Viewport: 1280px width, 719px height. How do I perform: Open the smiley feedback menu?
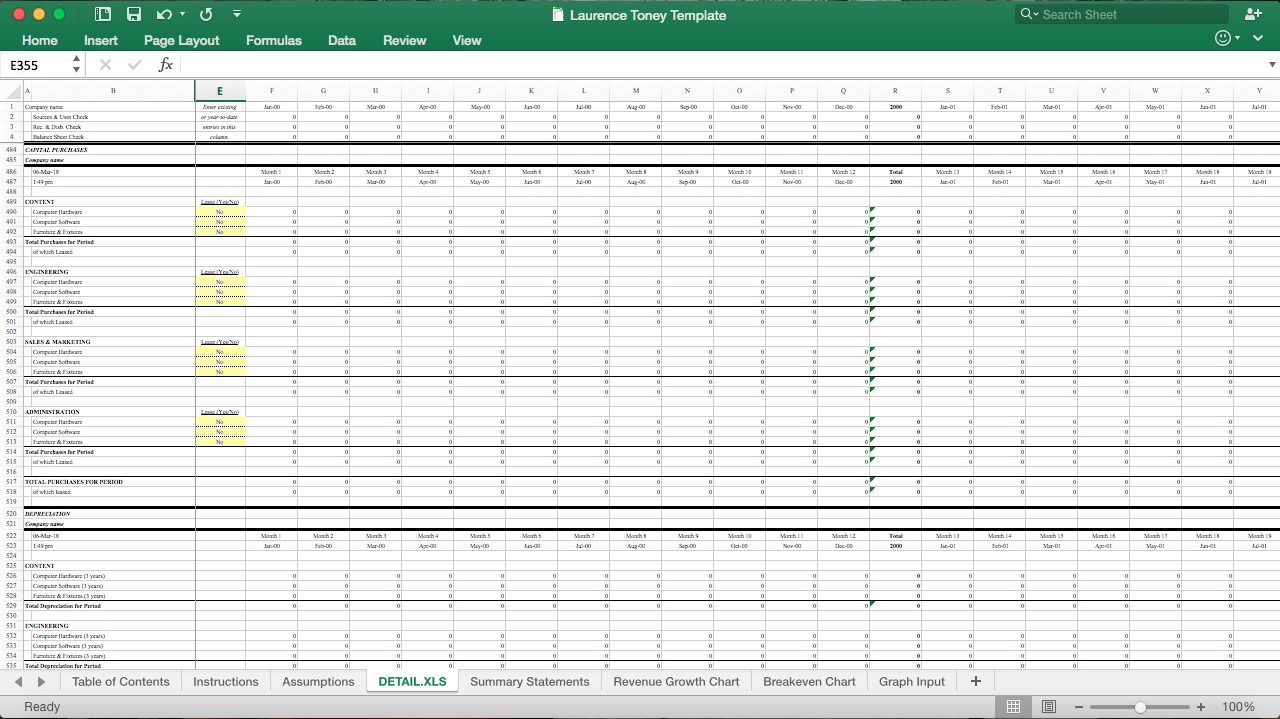coord(1221,37)
